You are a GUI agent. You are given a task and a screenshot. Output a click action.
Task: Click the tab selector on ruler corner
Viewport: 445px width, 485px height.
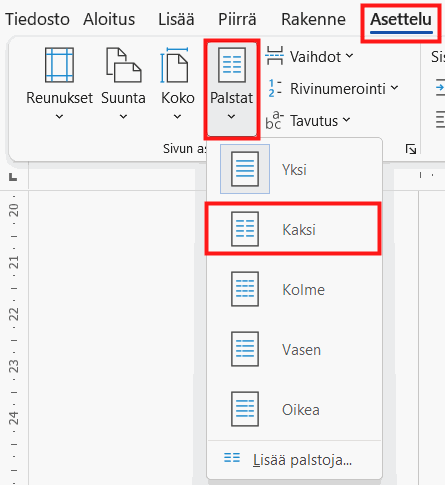pos(13,177)
